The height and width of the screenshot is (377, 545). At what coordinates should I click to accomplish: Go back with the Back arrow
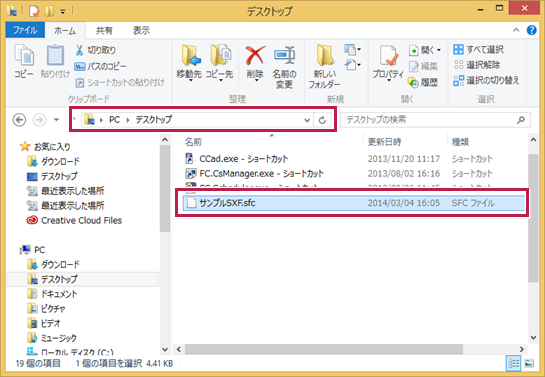[x=19, y=120]
